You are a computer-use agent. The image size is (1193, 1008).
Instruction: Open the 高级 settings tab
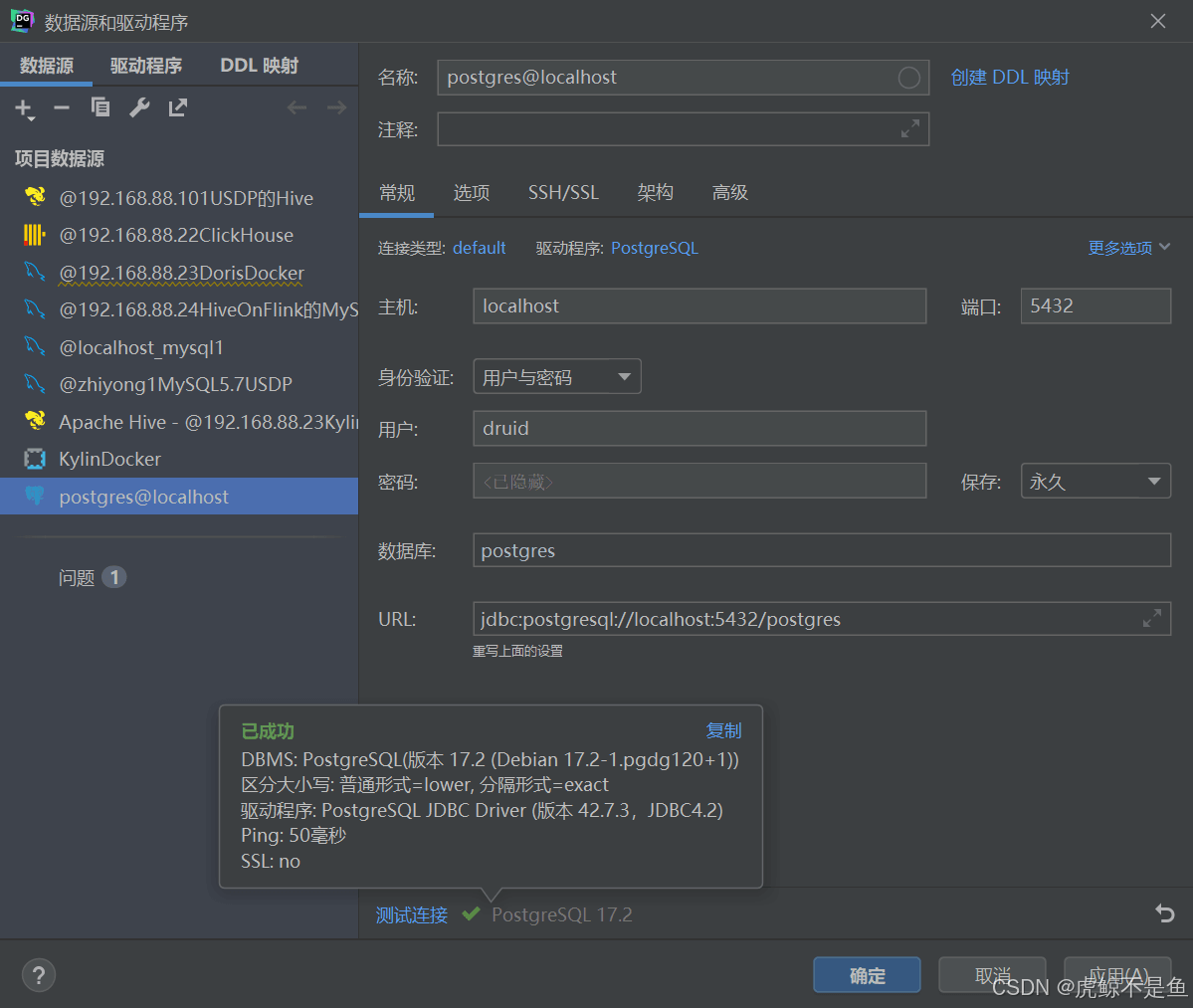pyautogui.click(x=729, y=192)
